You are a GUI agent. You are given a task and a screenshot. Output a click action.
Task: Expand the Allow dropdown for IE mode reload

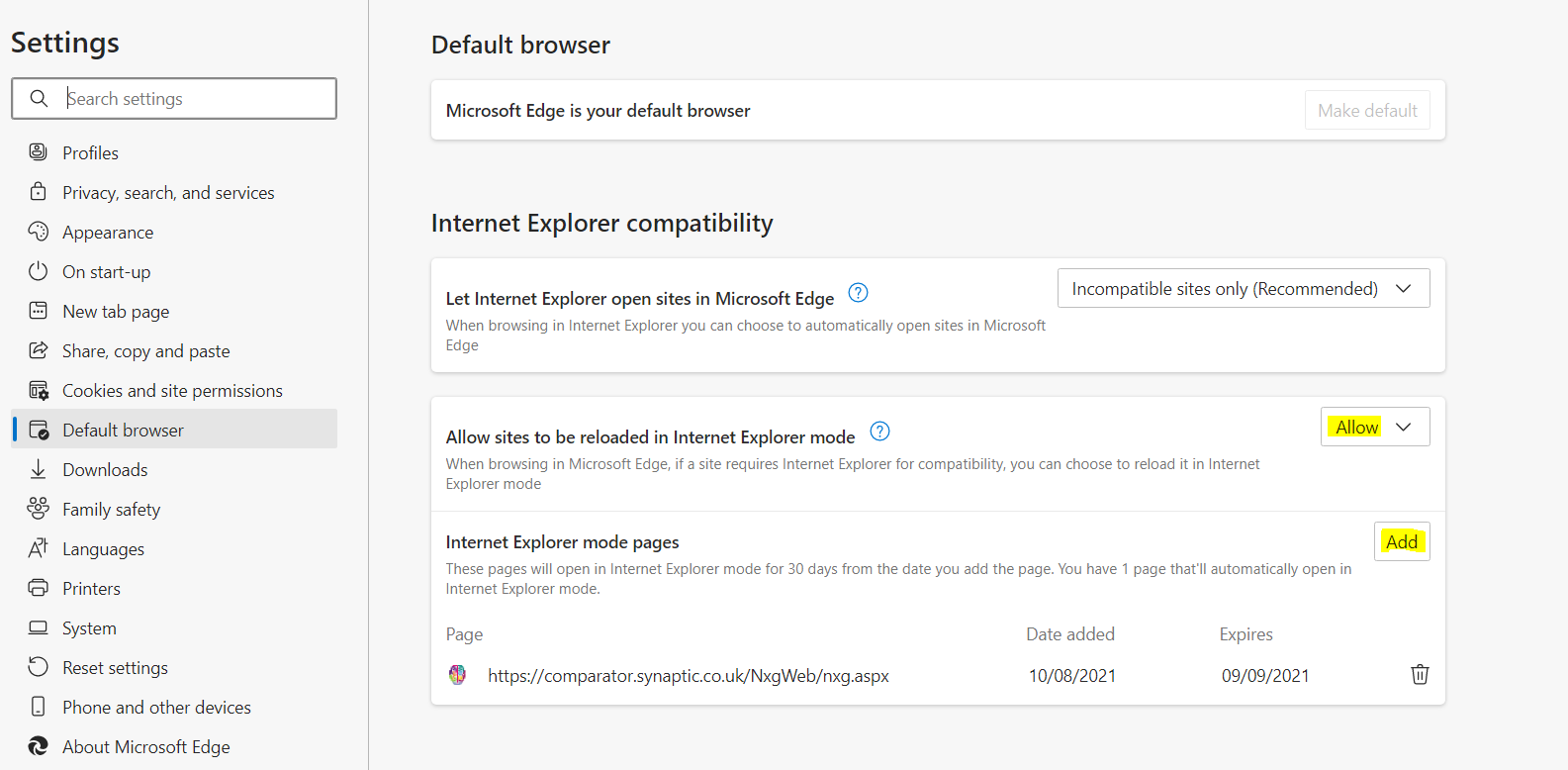(x=1374, y=427)
